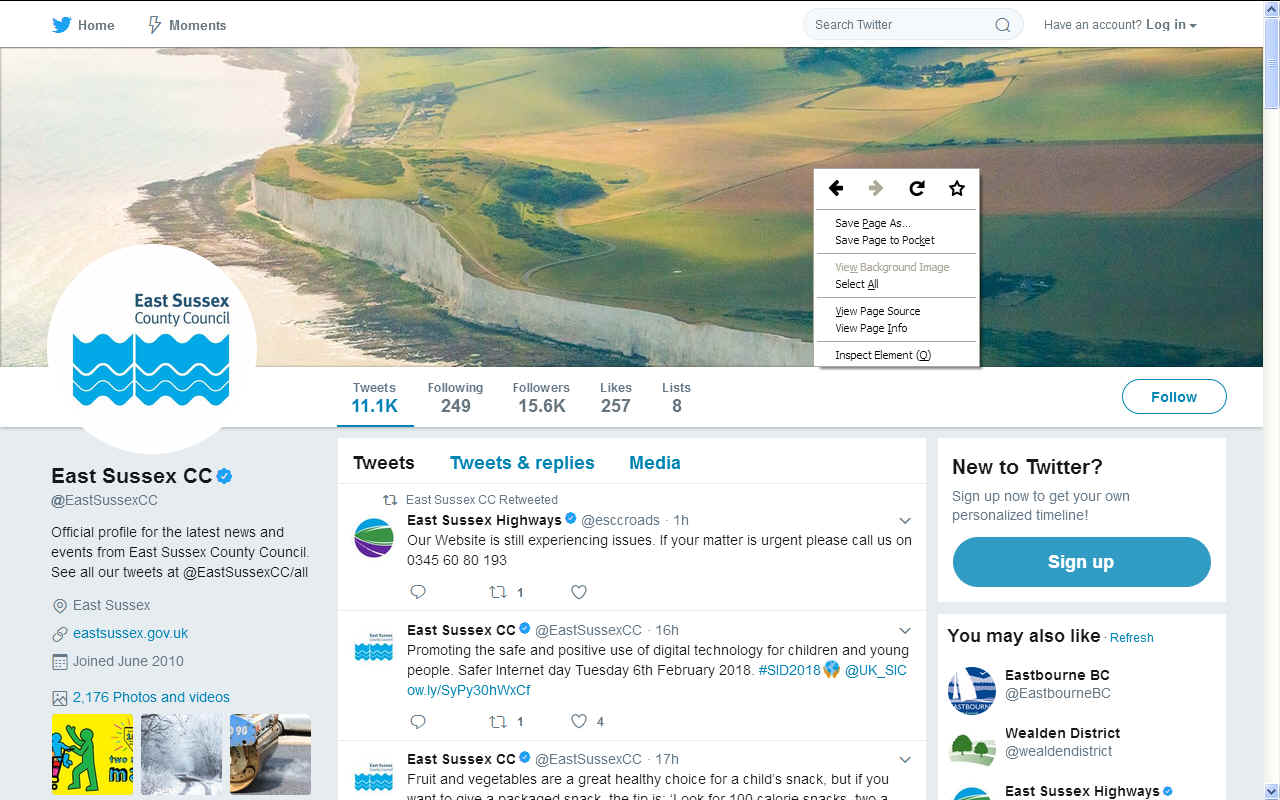The width and height of the screenshot is (1280, 800).
Task: Click the @UK_SIC mention
Action: pos(876,670)
